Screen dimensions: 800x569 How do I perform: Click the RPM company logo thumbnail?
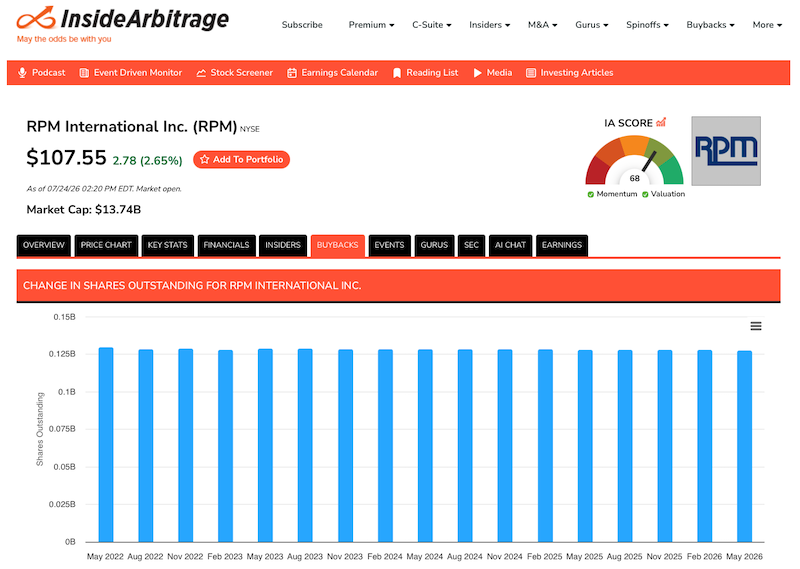(x=726, y=151)
